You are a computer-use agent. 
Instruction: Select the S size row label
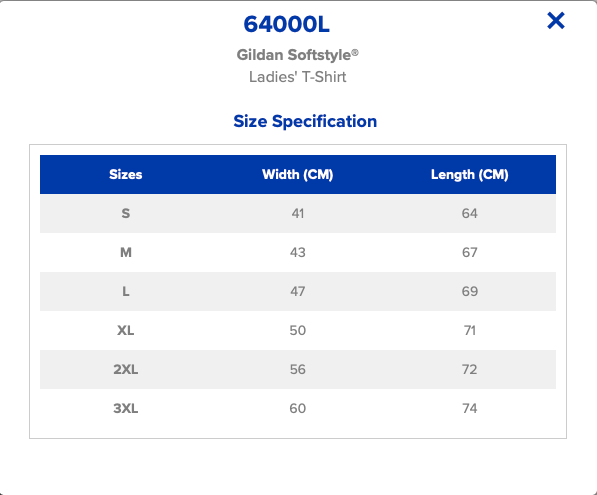click(126, 213)
